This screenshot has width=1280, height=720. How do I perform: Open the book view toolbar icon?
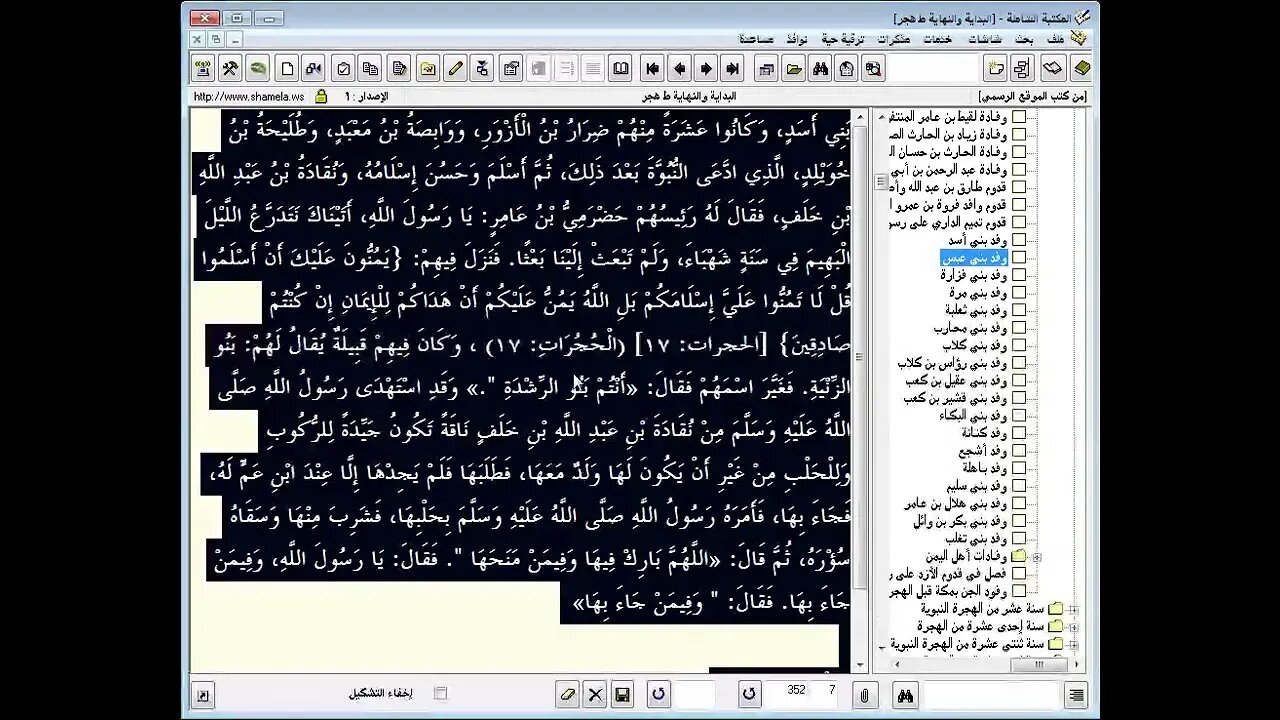[x=621, y=69]
